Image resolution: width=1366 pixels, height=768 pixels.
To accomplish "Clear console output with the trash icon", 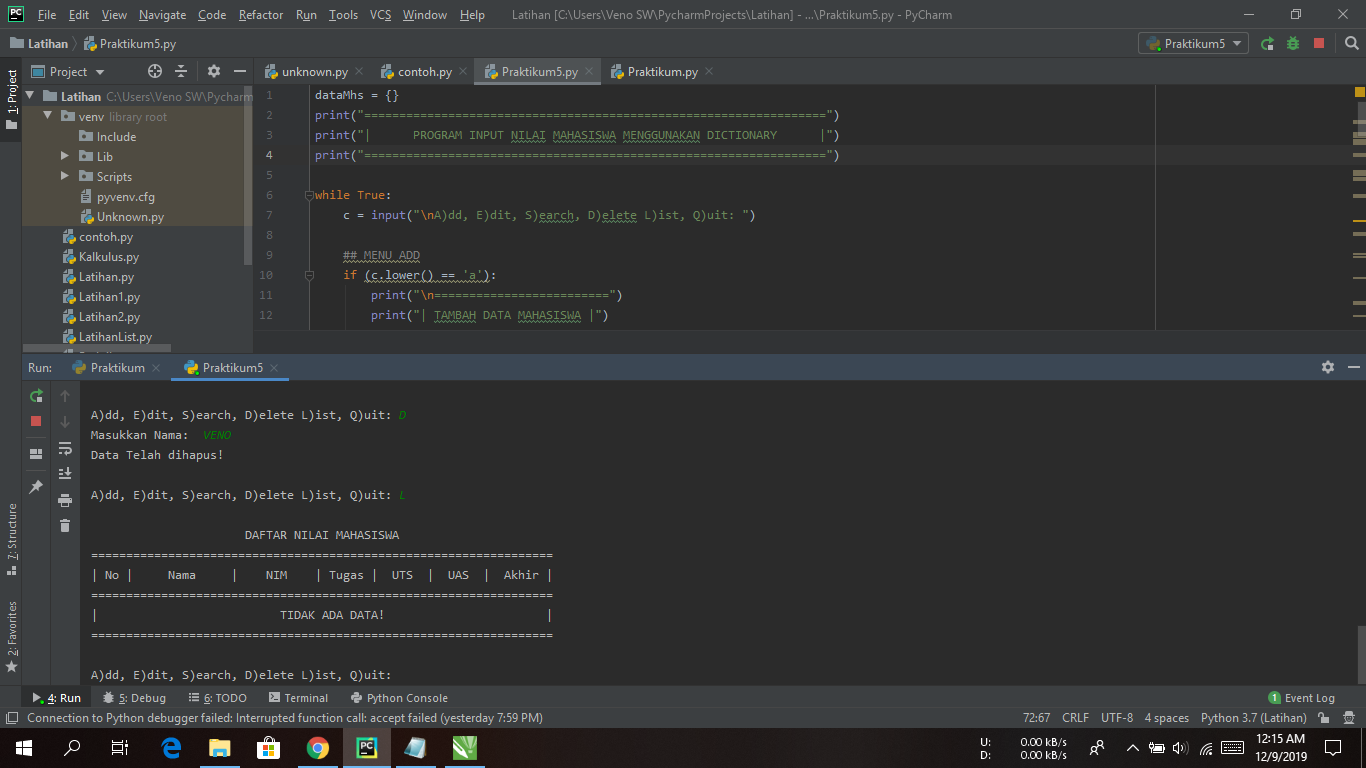I will tap(65, 525).
